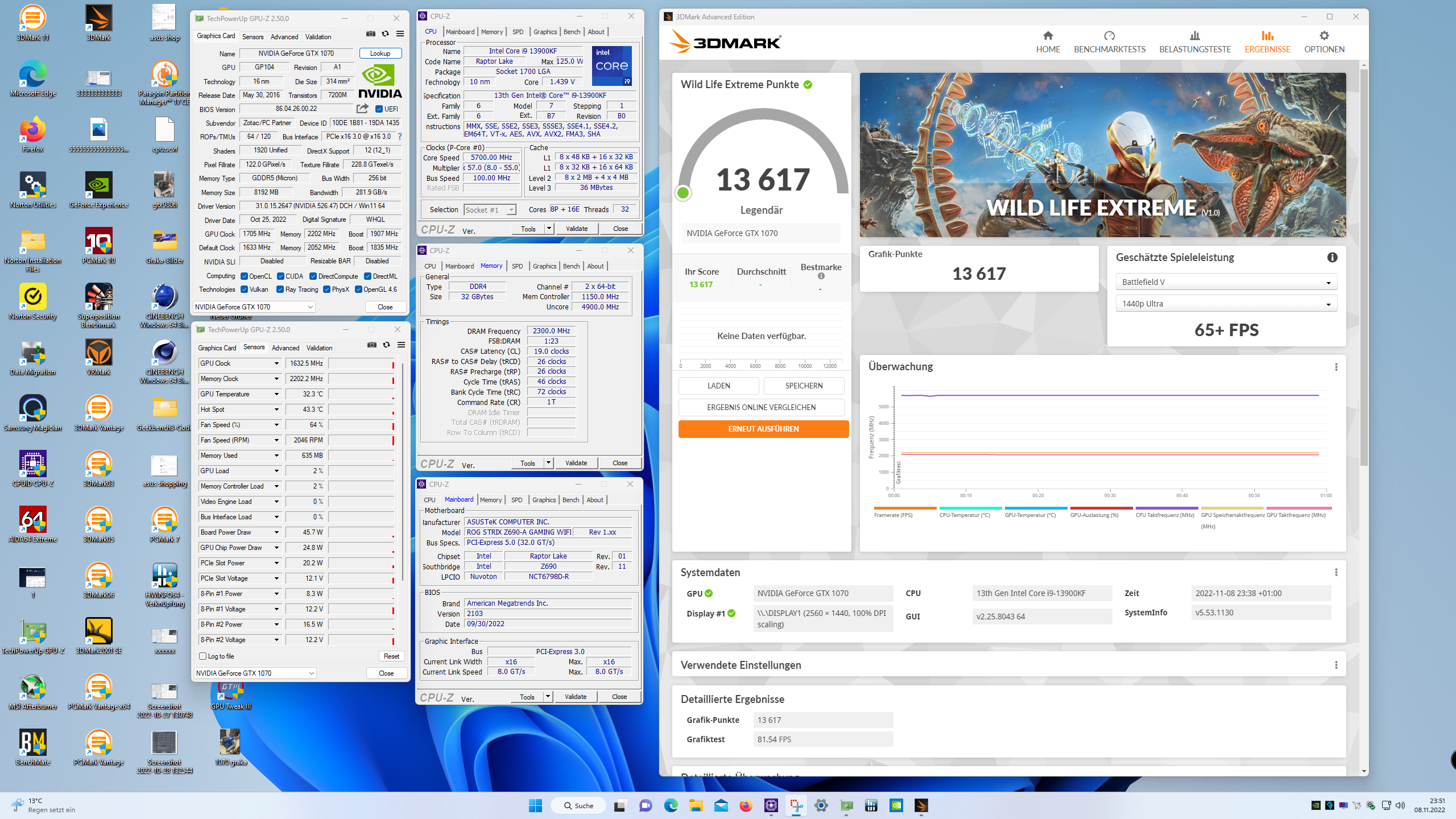Toggle the UEFI checkbox in GPU-Z

pos(379,109)
